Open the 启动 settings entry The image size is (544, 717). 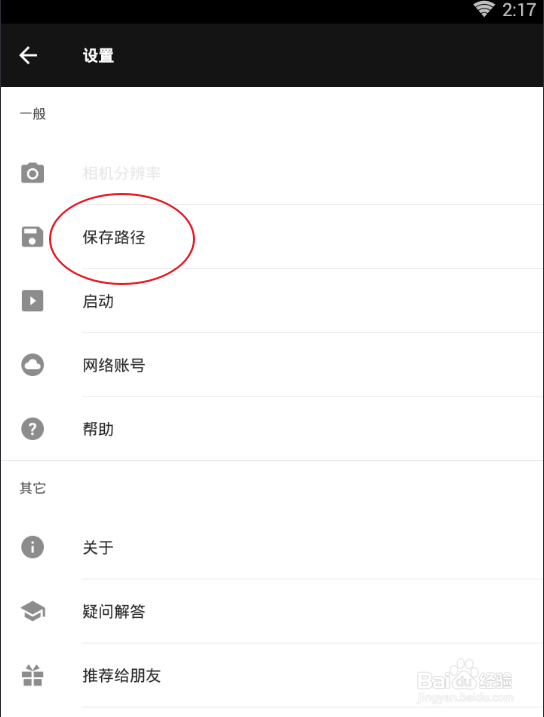272,301
